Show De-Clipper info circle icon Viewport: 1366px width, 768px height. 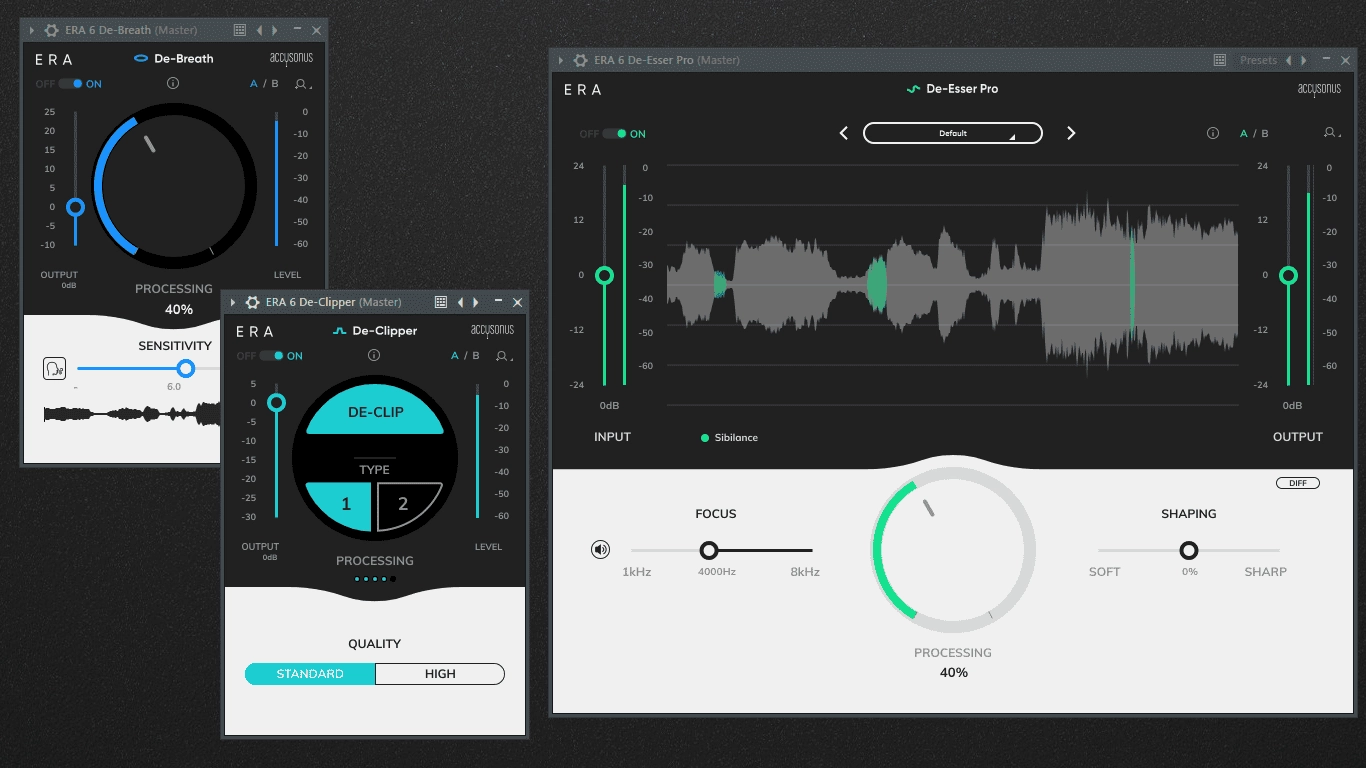(374, 355)
